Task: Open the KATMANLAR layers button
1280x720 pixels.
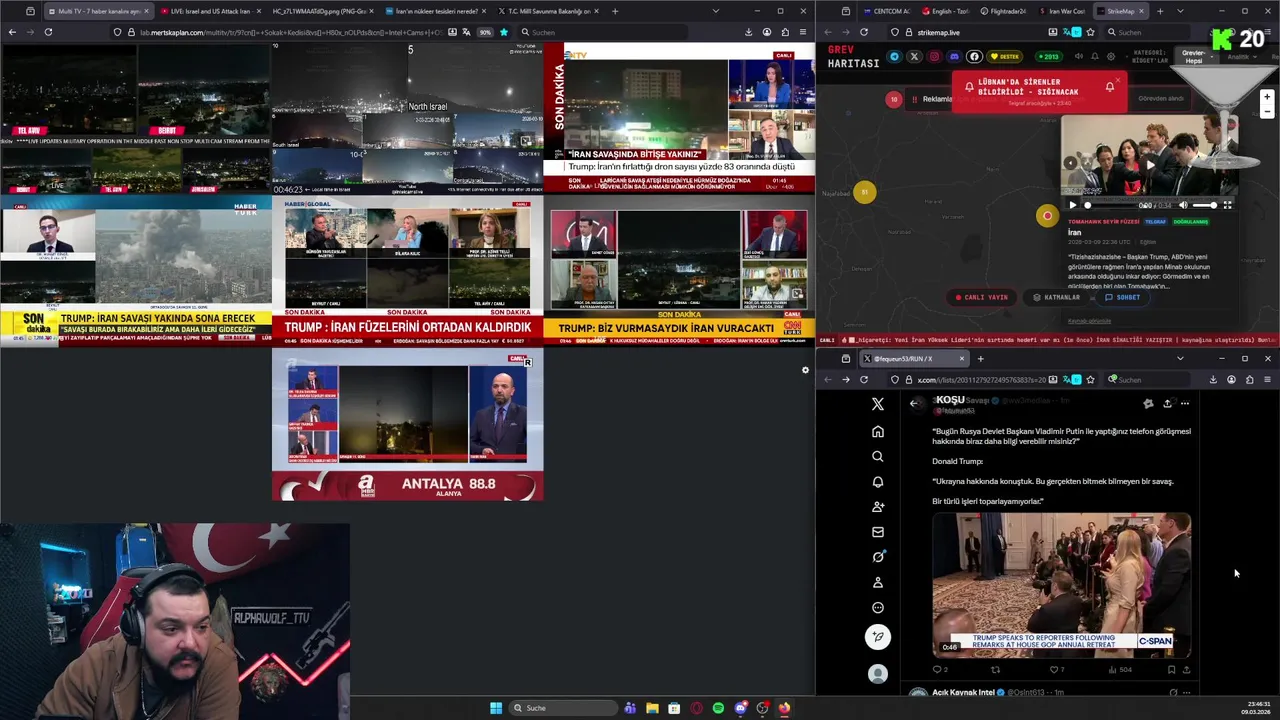Action: [x=1057, y=297]
